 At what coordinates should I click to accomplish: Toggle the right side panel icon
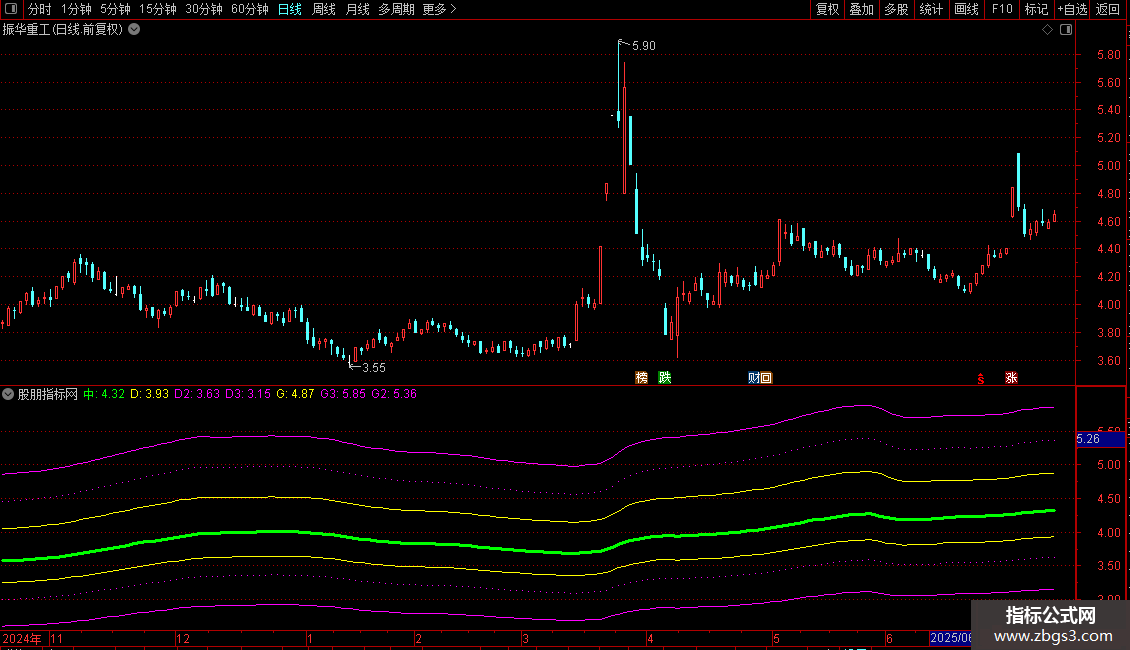(1066, 30)
